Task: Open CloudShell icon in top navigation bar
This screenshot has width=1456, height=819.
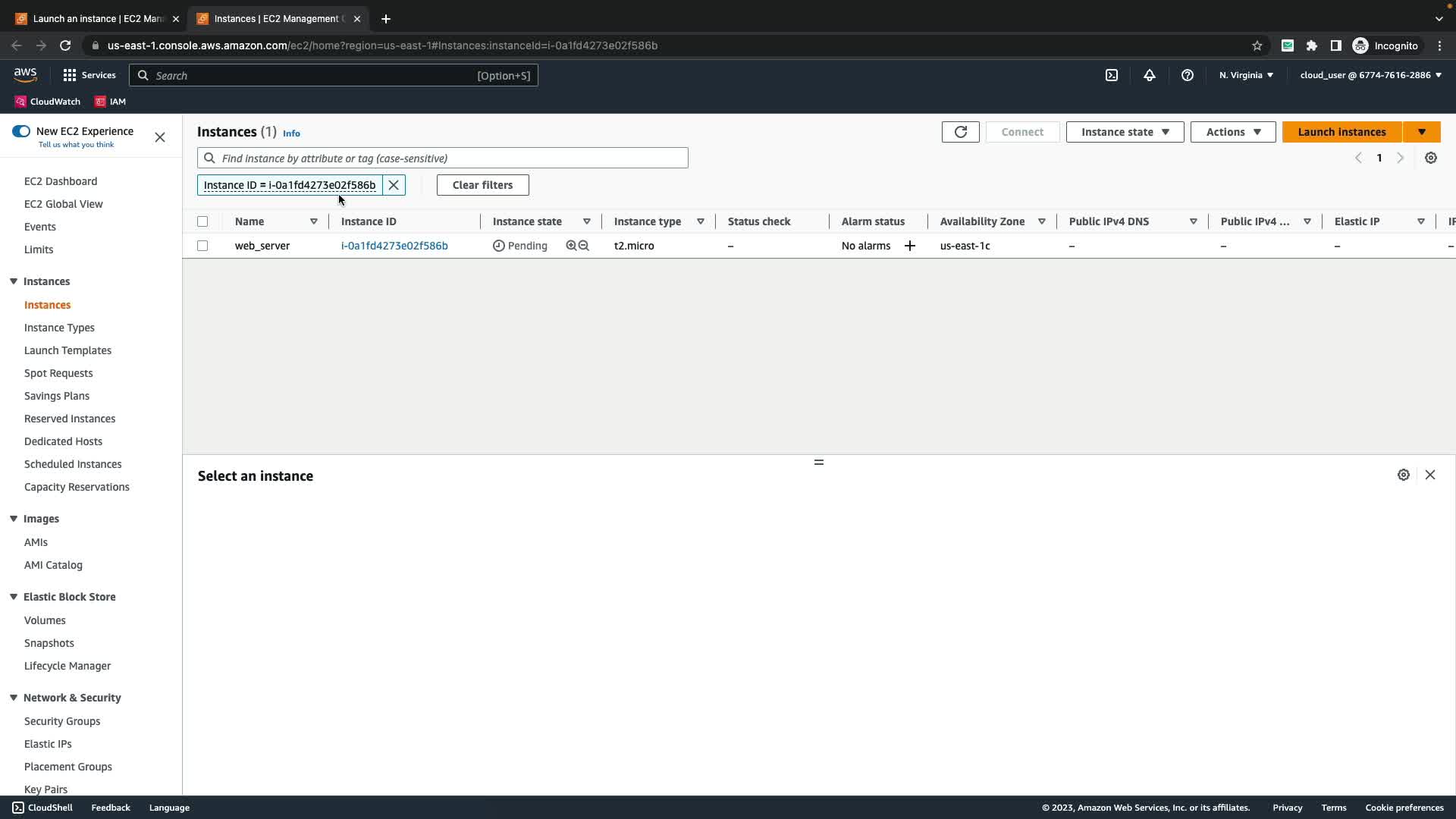Action: (1112, 75)
